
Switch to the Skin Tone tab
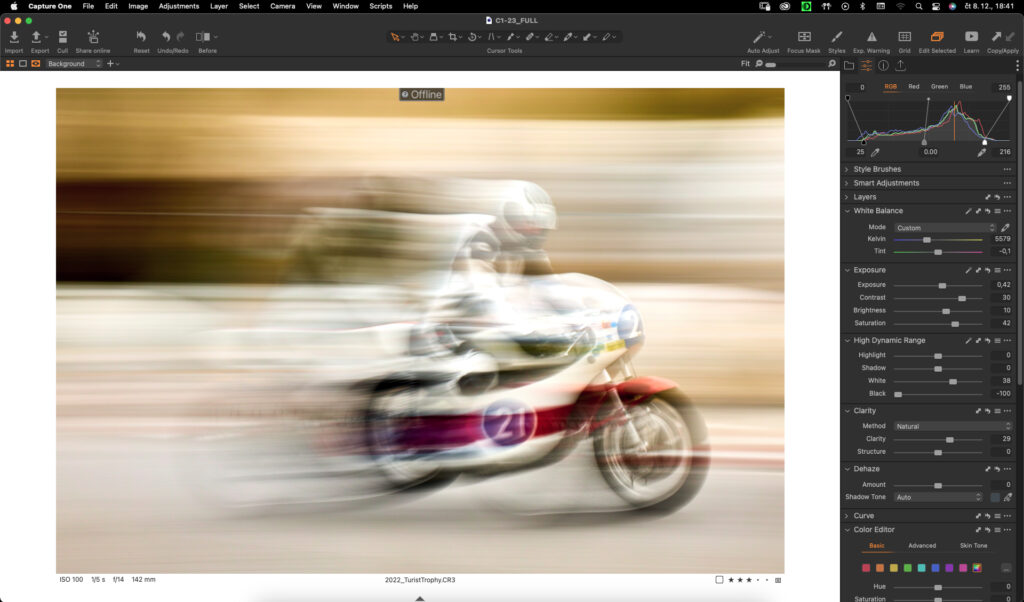pyautogui.click(x=973, y=545)
